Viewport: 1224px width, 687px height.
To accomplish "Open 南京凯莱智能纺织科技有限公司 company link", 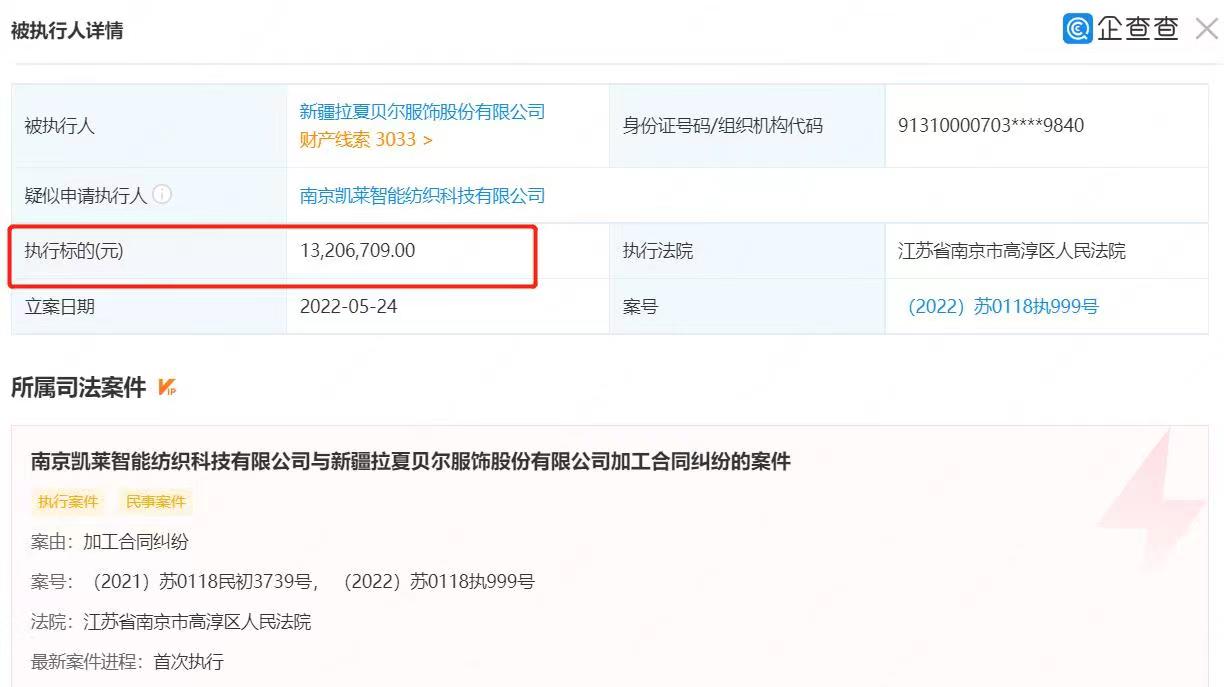I will point(422,196).
